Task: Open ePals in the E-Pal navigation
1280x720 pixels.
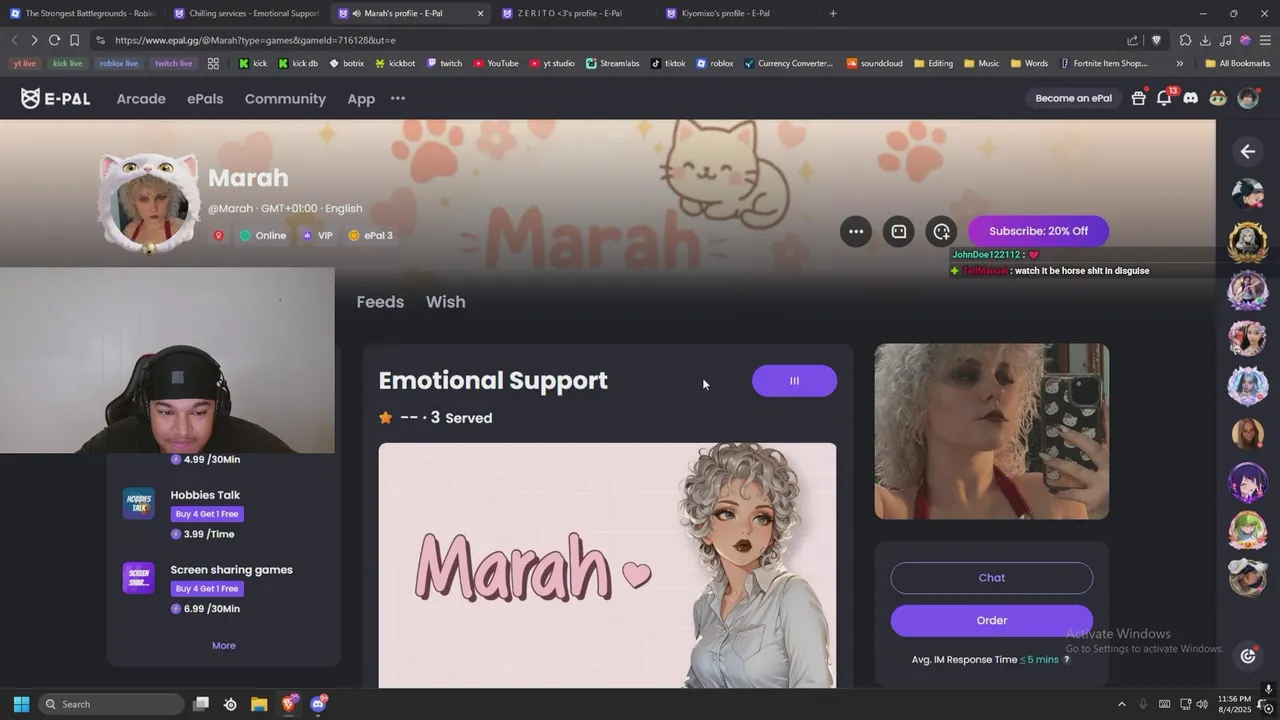Action: [205, 98]
